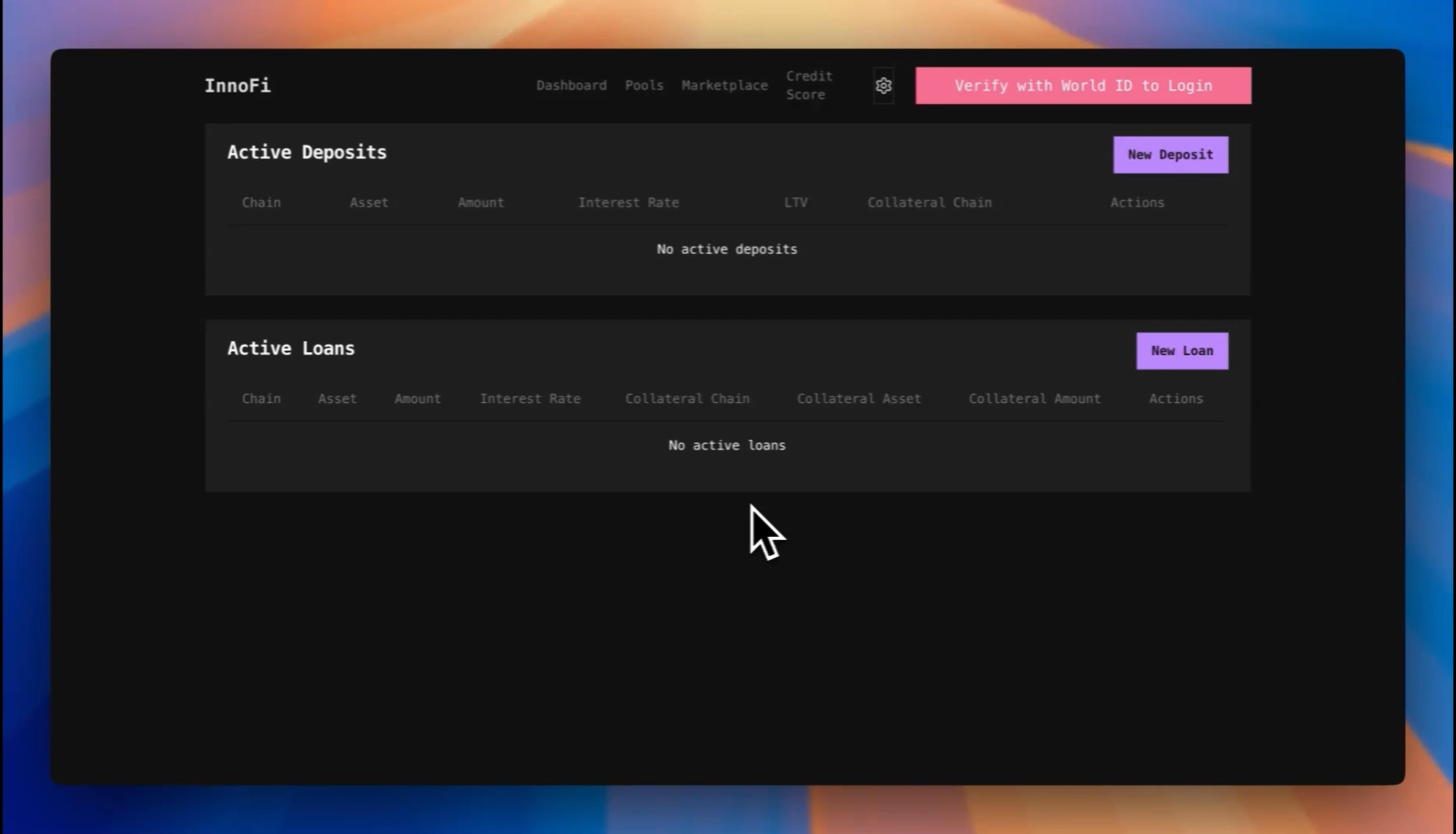Click the 'No active deposits' message
This screenshot has height=834, width=1456.
click(x=727, y=249)
